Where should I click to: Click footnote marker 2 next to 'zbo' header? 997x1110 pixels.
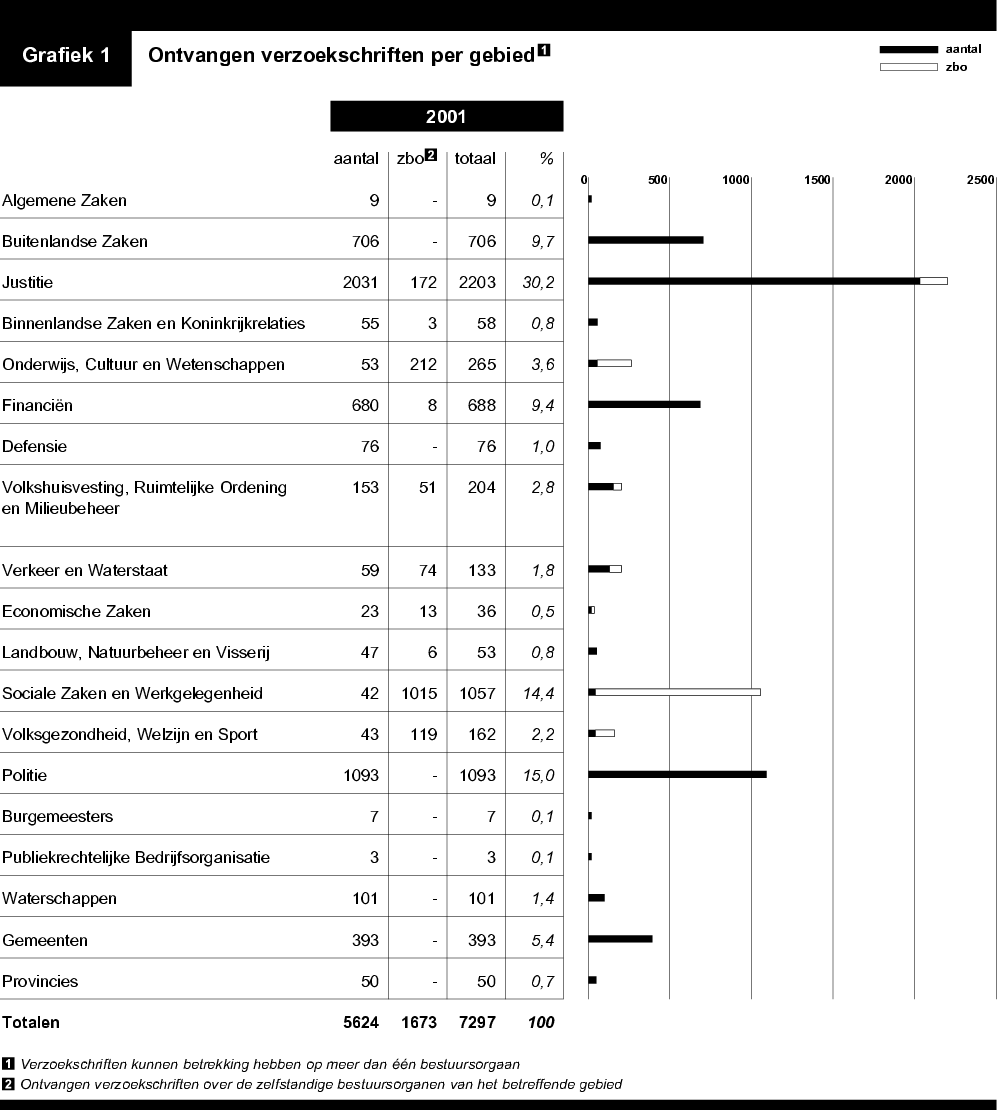pos(430,153)
